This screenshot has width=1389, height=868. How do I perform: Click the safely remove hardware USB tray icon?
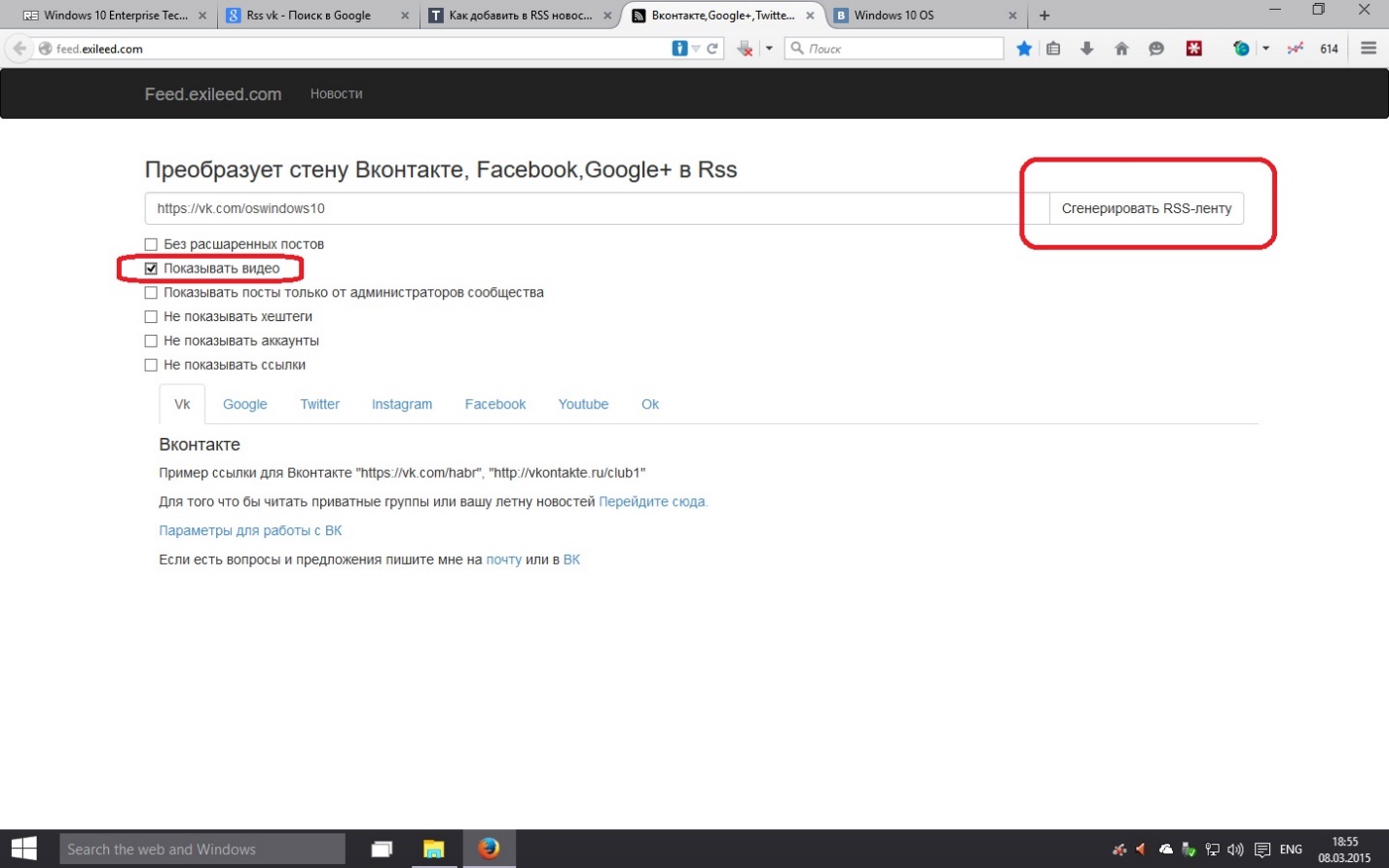[1188, 850]
